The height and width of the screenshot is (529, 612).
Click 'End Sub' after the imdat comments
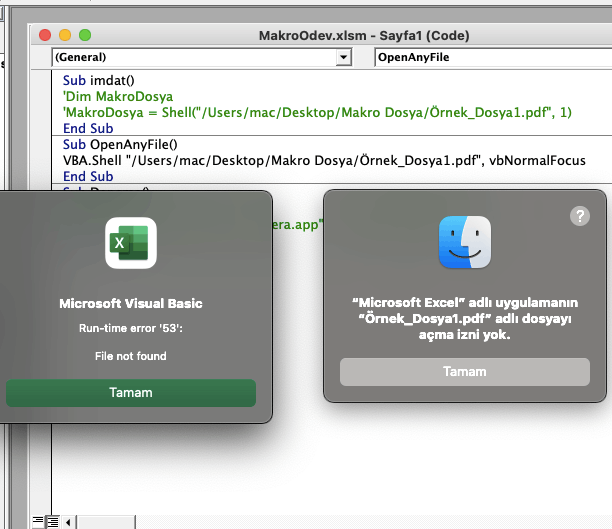click(88, 128)
